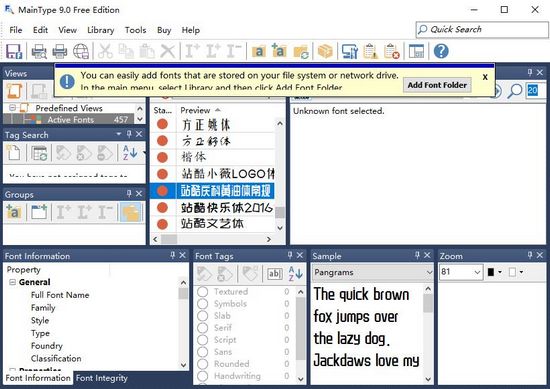Click the clipboard with red X icon
The width and height of the screenshot is (550, 389).
[391, 51]
